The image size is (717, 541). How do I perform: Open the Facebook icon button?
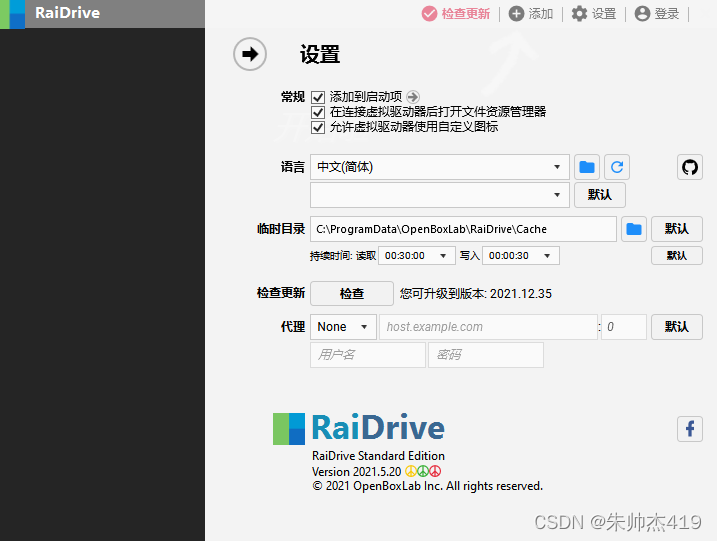(x=690, y=429)
